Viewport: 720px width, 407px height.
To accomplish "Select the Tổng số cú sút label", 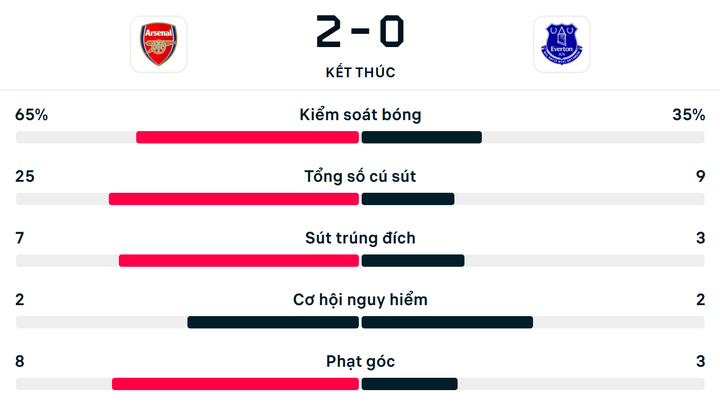I will [360, 177].
